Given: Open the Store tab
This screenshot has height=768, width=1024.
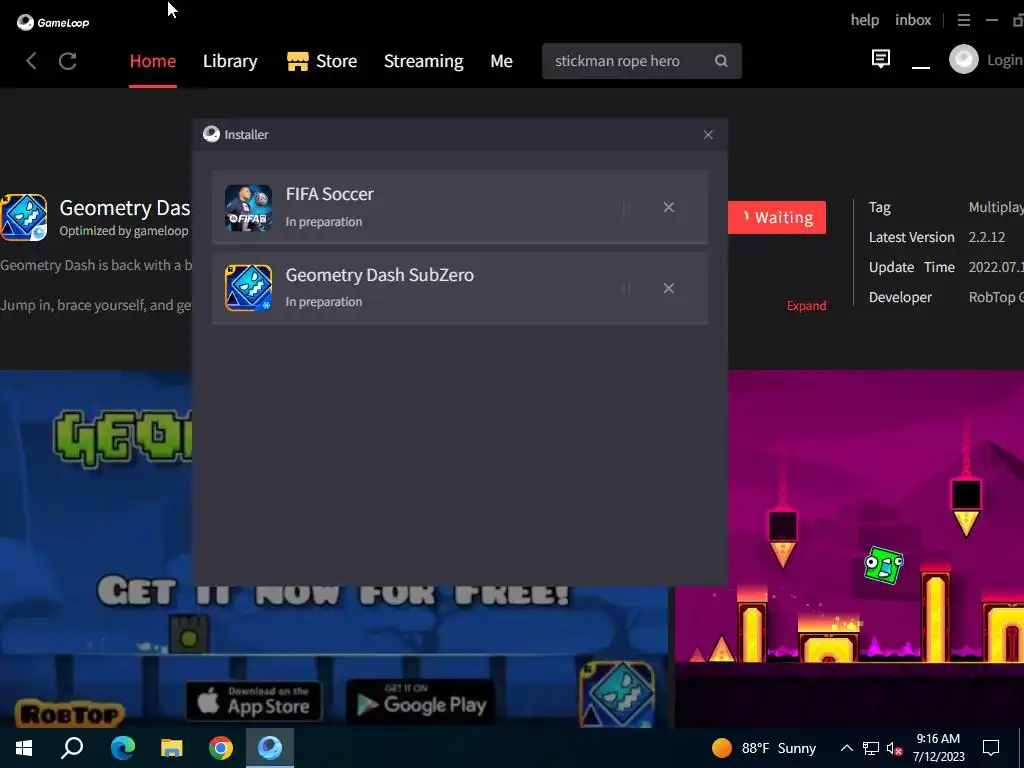Looking at the screenshot, I should coord(322,61).
